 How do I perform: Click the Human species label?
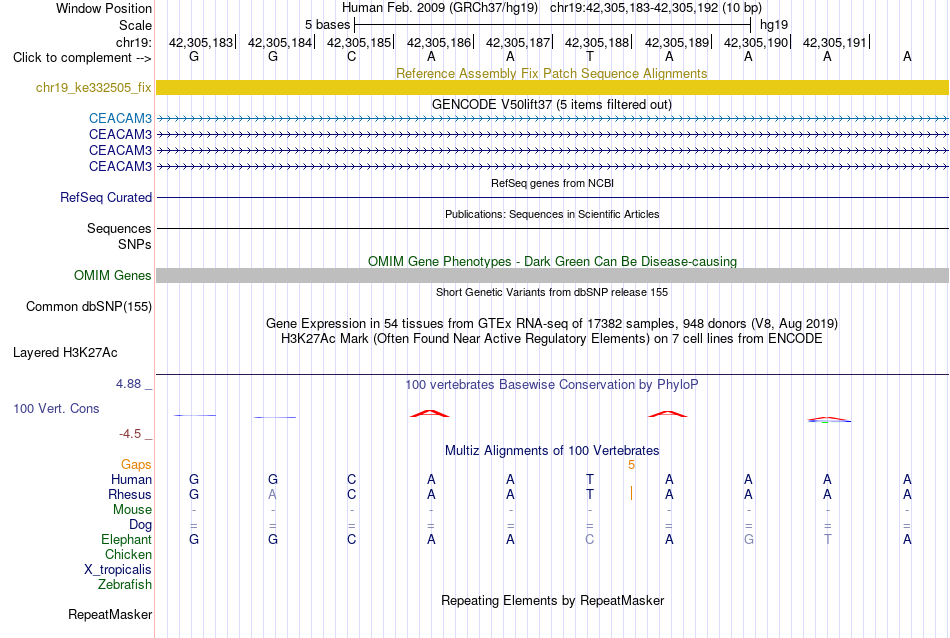[x=131, y=479]
